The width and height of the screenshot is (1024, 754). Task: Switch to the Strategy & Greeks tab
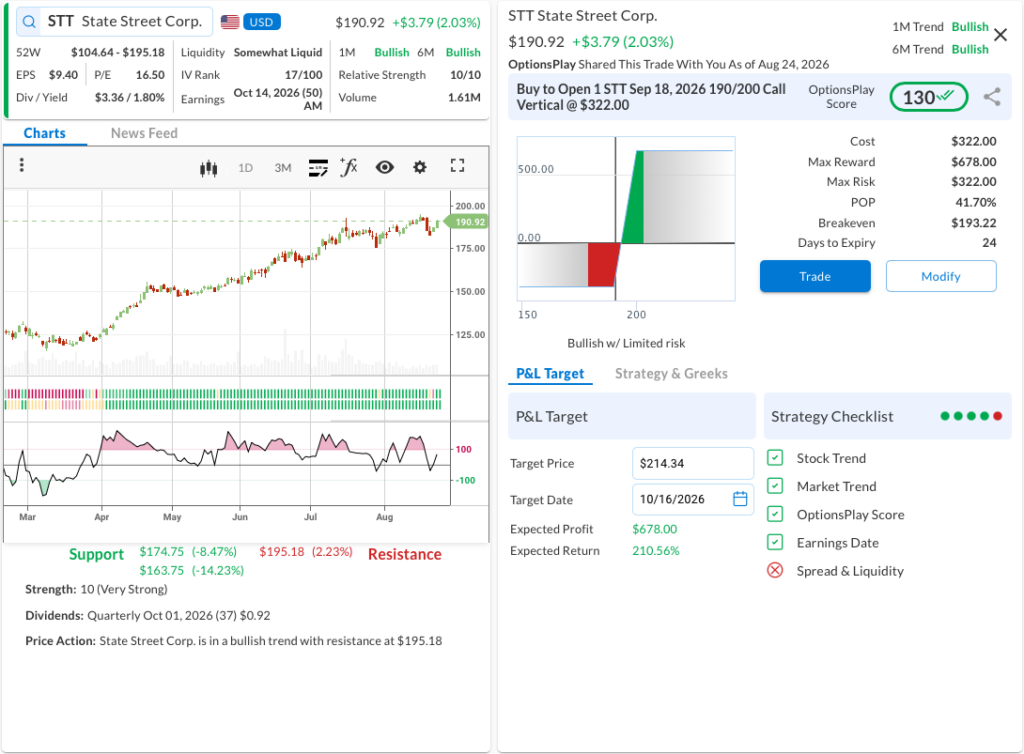(x=671, y=373)
